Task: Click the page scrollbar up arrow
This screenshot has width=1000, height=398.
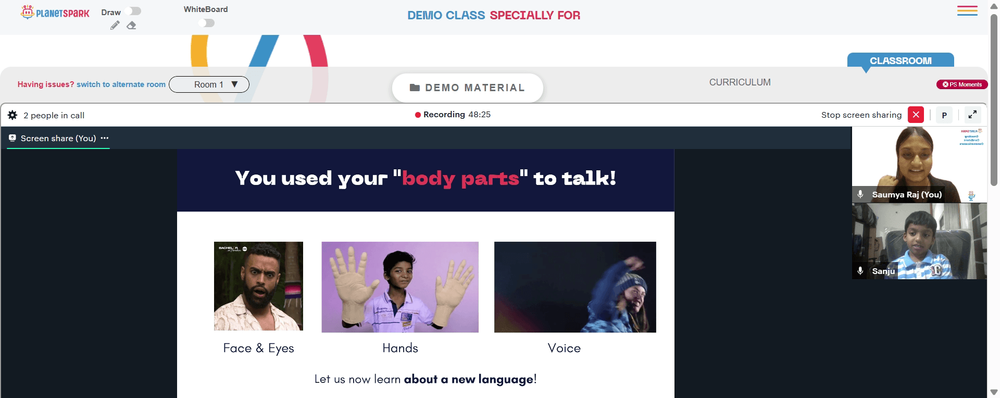Action: point(994,5)
